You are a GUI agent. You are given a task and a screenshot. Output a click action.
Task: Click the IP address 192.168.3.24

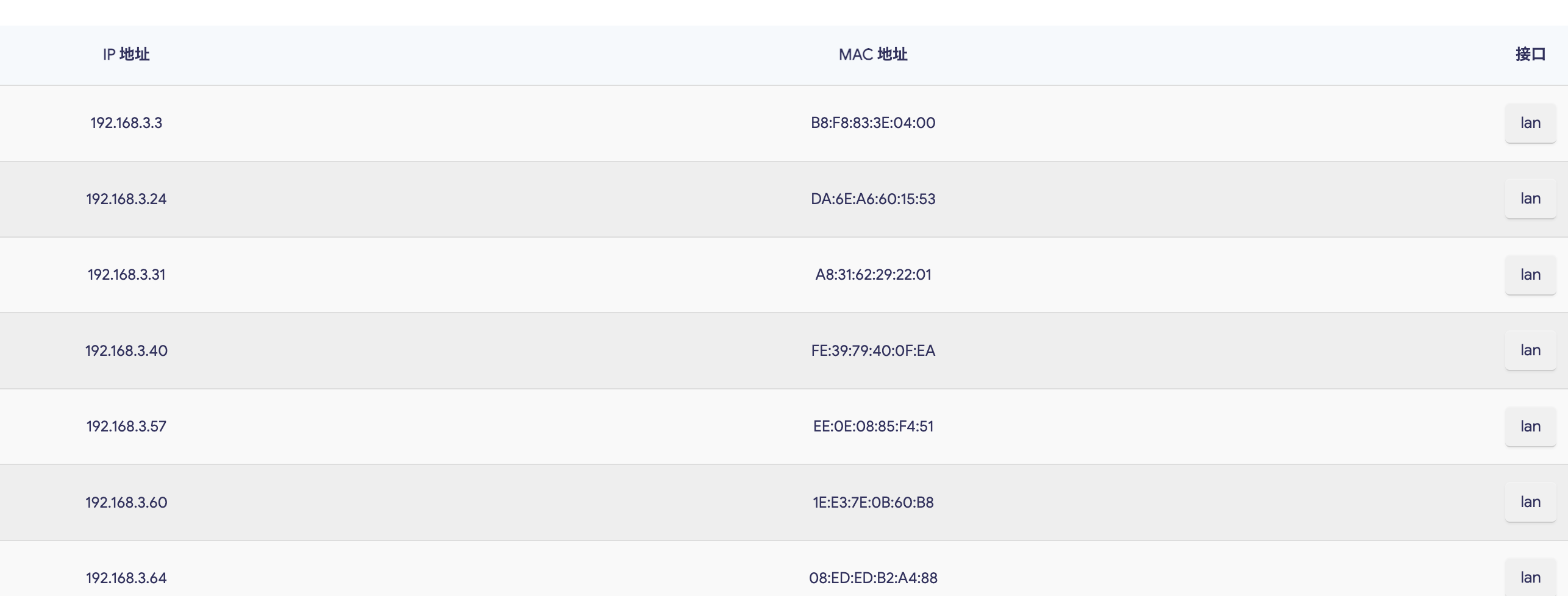(x=126, y=199)
